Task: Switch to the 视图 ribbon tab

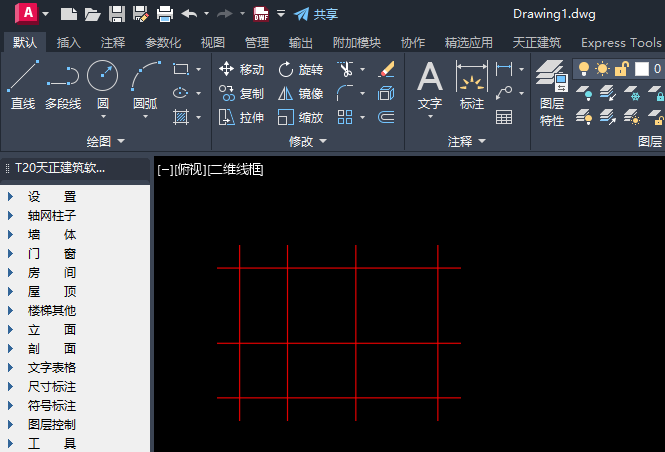Action: [x=212, y=42]
